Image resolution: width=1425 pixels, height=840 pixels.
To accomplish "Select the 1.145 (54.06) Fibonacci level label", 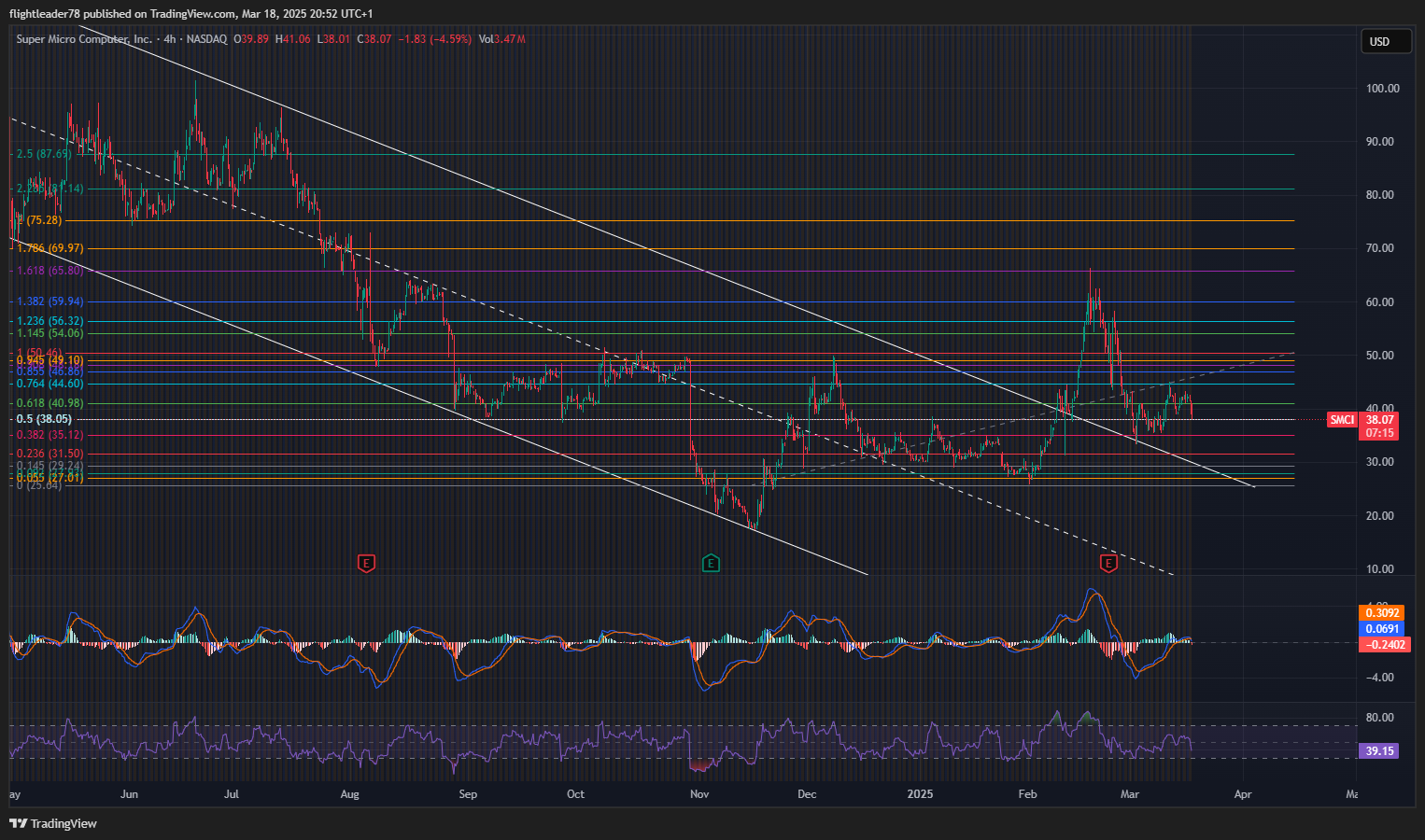I will (x=50, y=333).
